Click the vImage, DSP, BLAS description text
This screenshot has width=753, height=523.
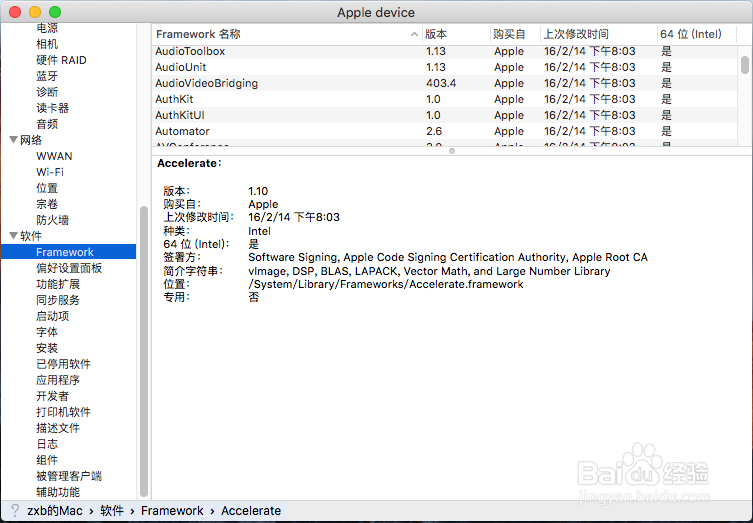(429, 271)
